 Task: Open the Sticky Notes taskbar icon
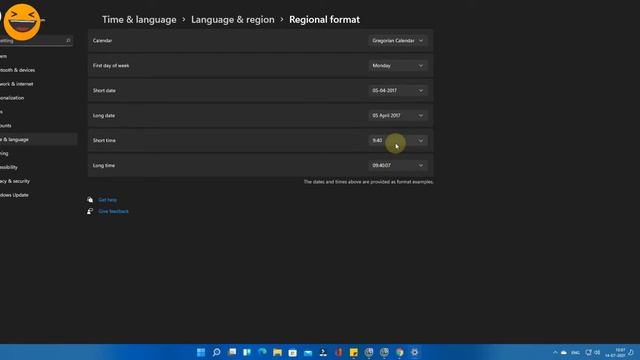353,352
